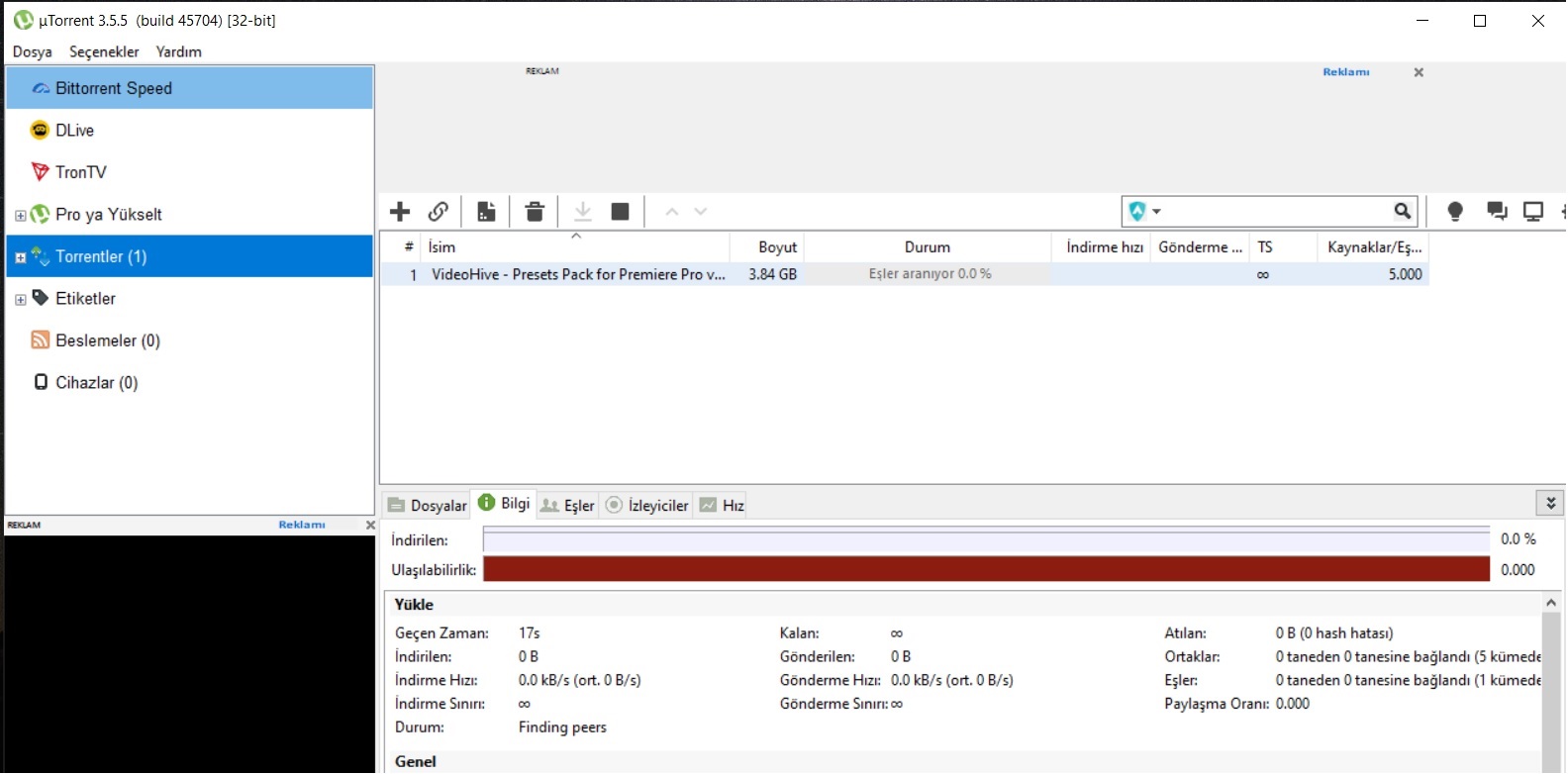Click the 'Eşler aranıyor 0.0 %' status bar

[x=929, y=274]
